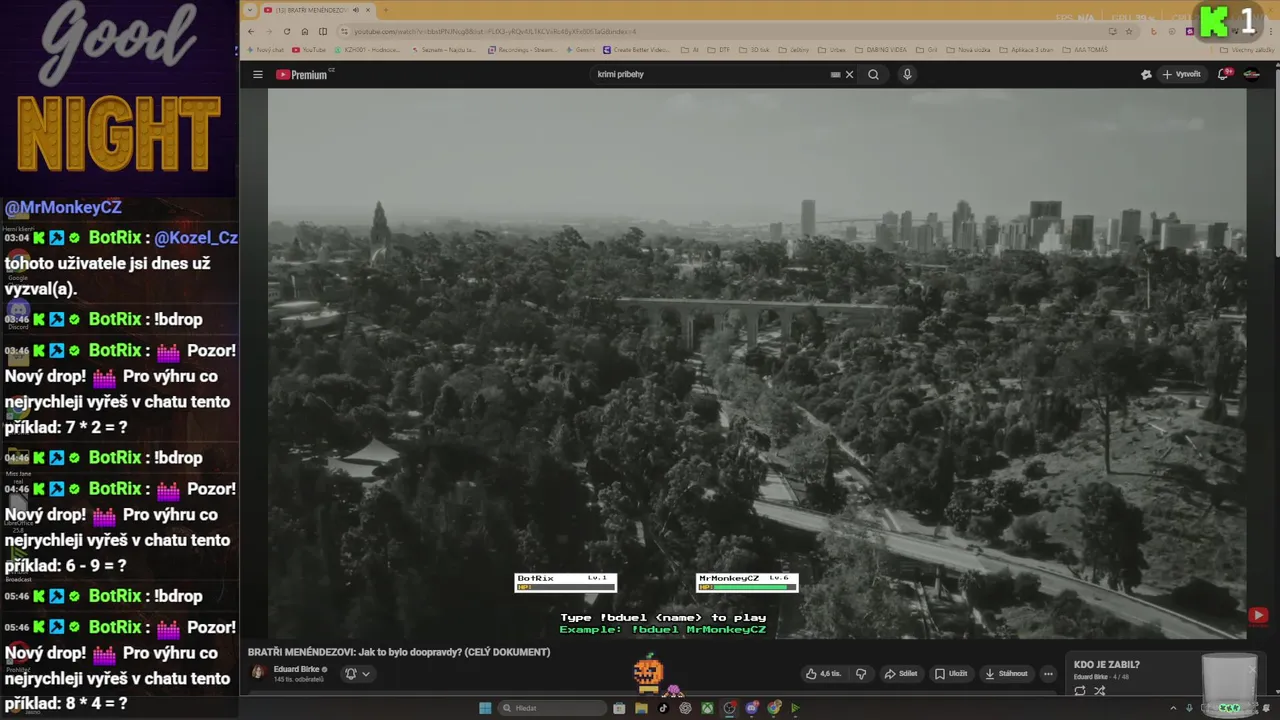Open the Xbox app on the taskbar
Screen dimensions: 1280x720
[x=707, y=708]
